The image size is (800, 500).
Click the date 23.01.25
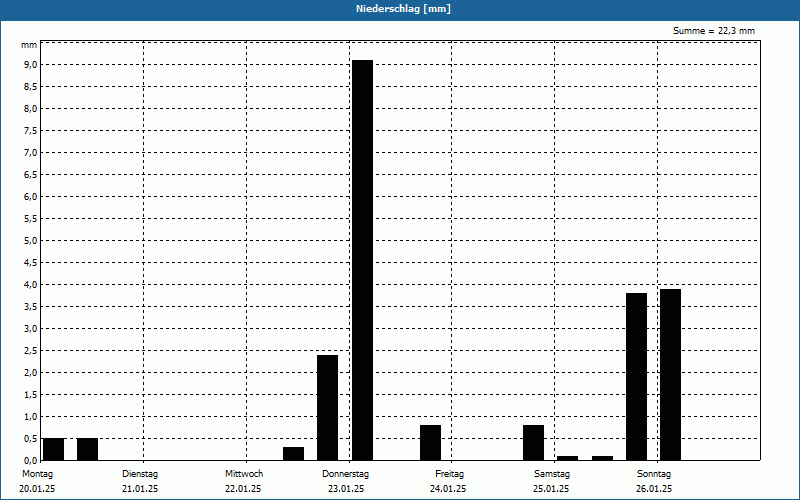pyautogui.click(x=346, y=489)
